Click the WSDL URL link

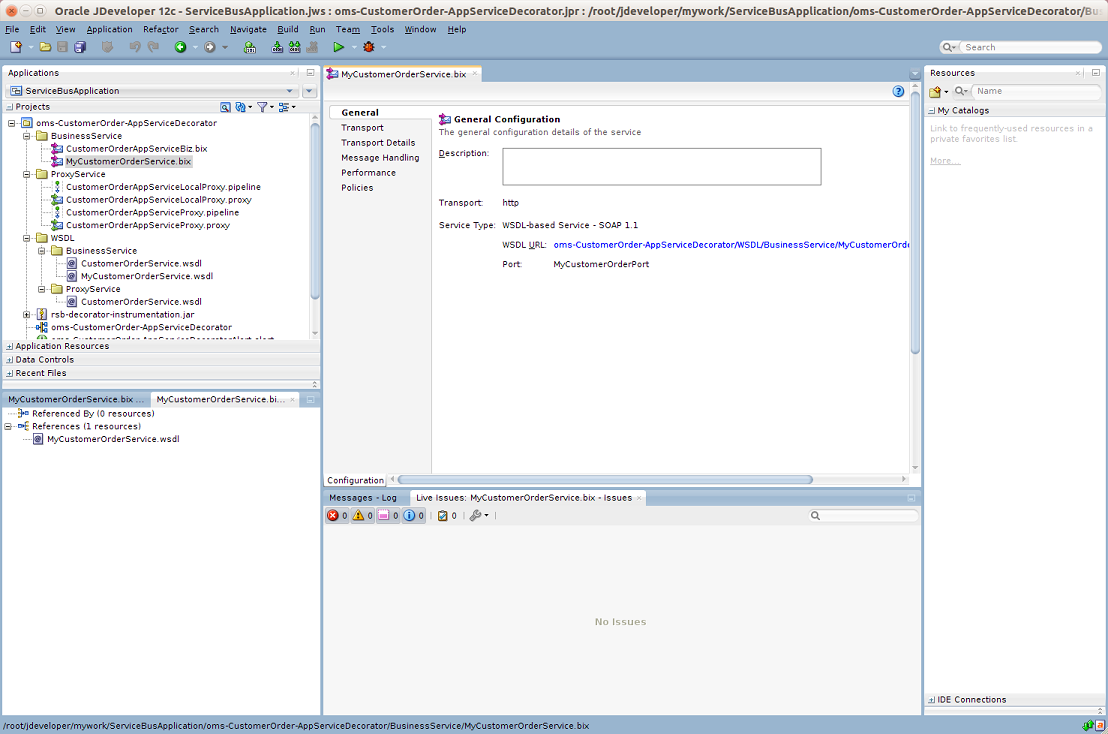click(x=731, y=245)
